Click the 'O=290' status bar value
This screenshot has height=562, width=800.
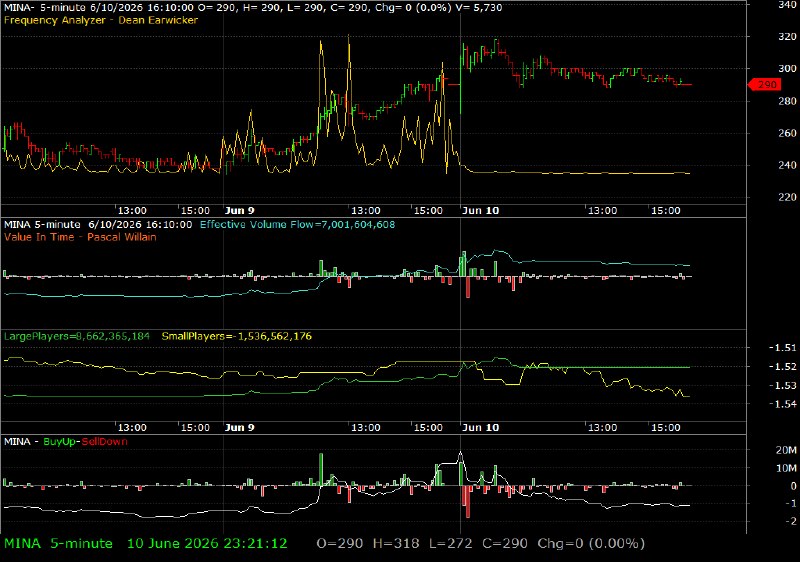340,544
